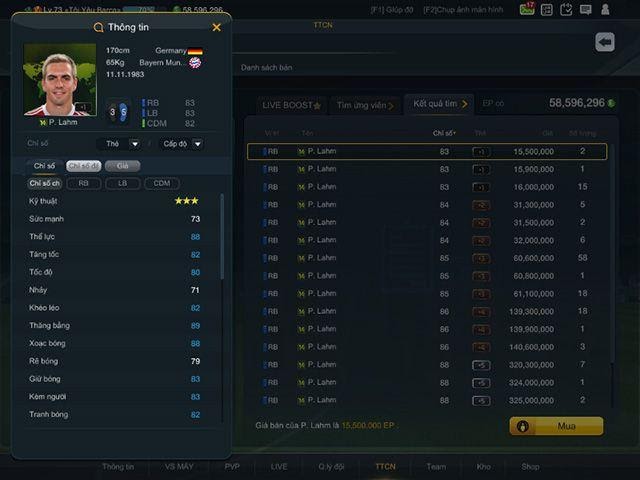Click the search magnifier icon beside Thông tin

click(98, 28)
